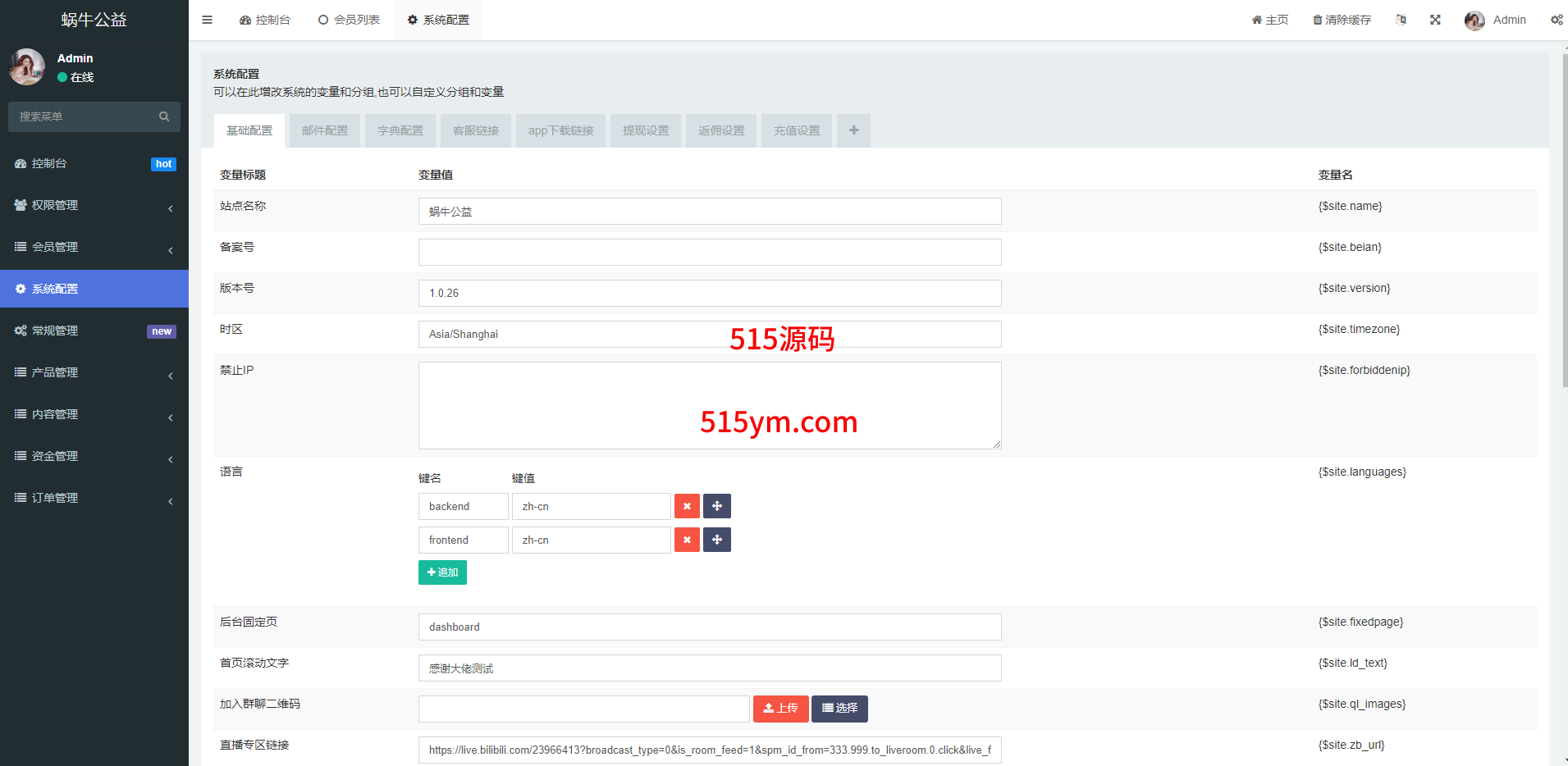Screen dimensions: 1568x766
Task: Expand the 会员管理 sidebar menu
Action: 94,247
